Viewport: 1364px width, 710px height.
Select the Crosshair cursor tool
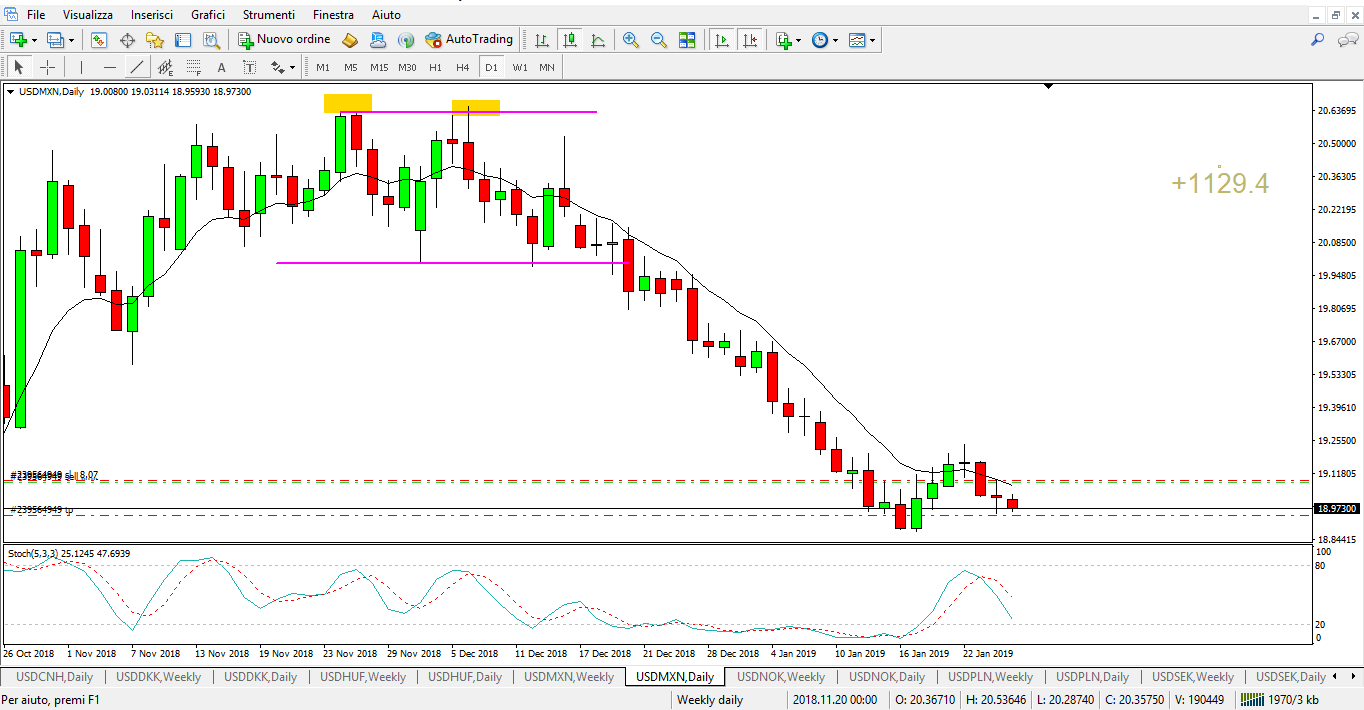47,68
